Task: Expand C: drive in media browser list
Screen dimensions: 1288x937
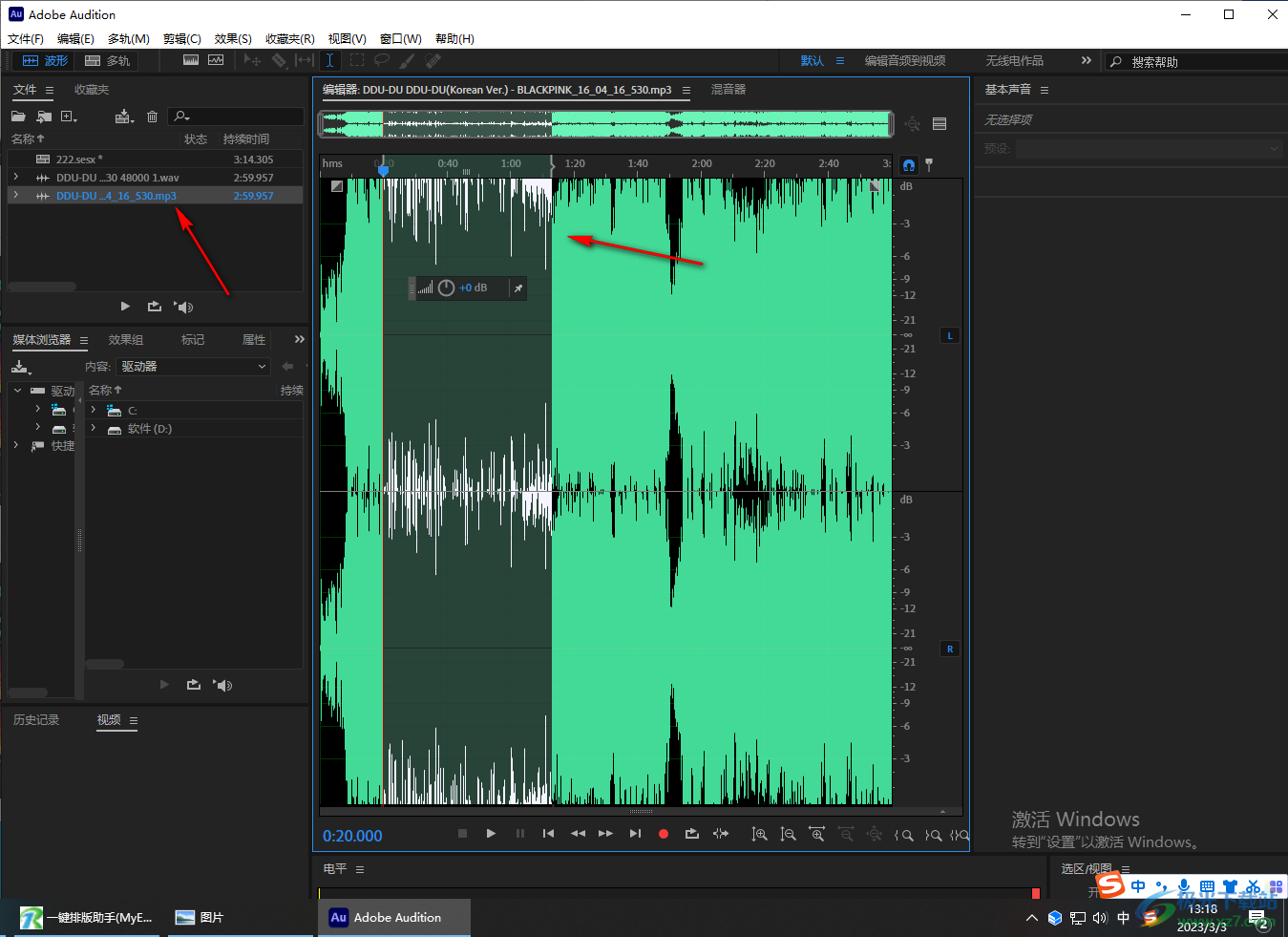Action: [x=94, y=410]
